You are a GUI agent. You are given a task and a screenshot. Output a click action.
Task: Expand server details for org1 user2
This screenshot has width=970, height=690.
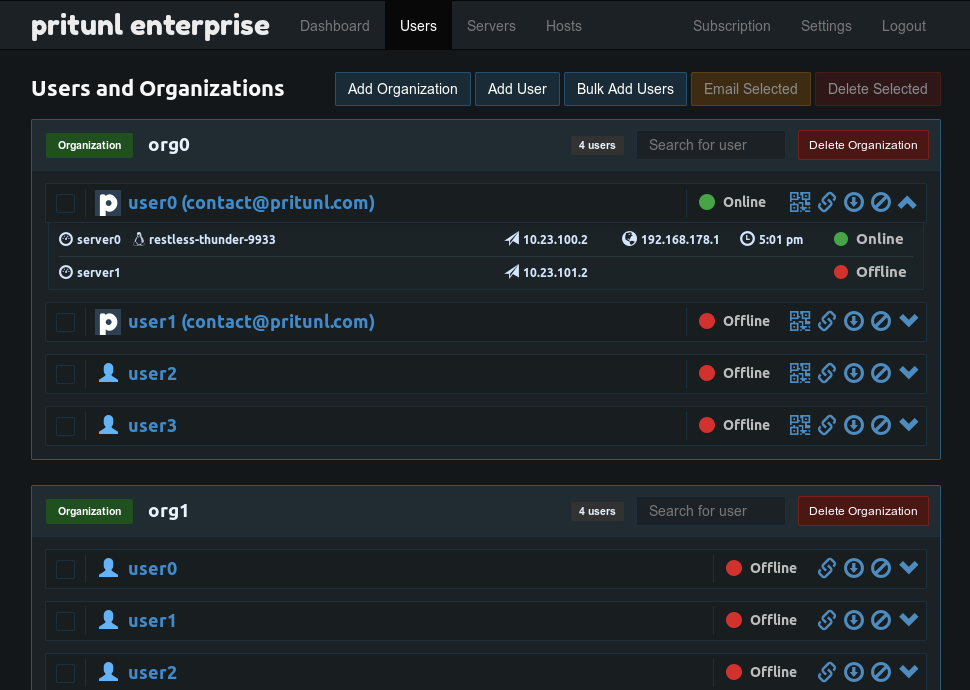pyautogui.click(x=909, y=671)
